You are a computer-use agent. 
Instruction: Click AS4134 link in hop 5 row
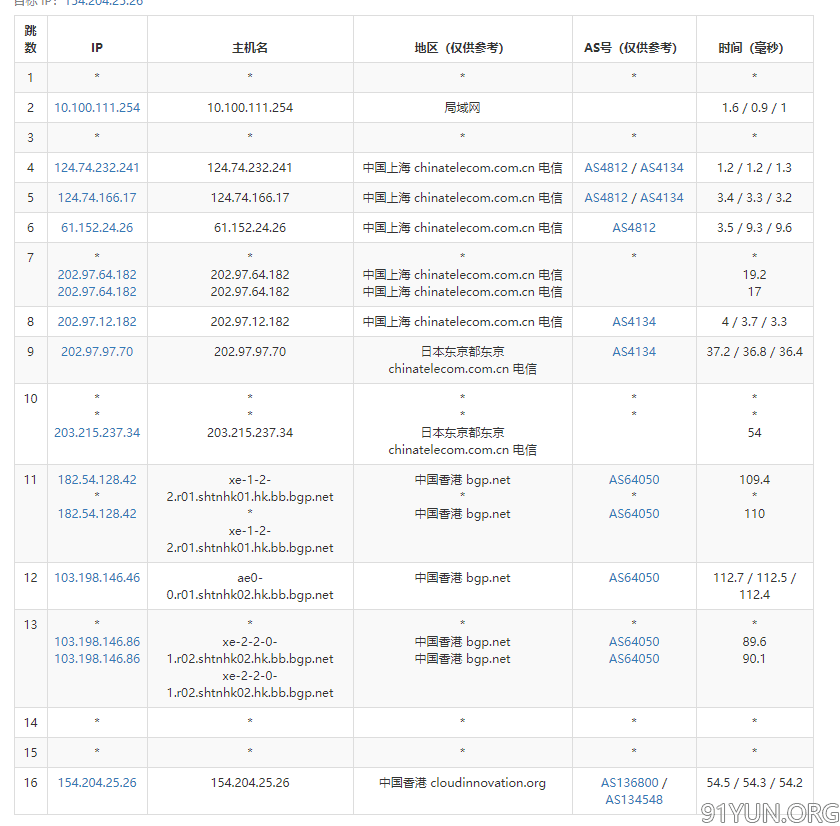click(x=662, y=198)
